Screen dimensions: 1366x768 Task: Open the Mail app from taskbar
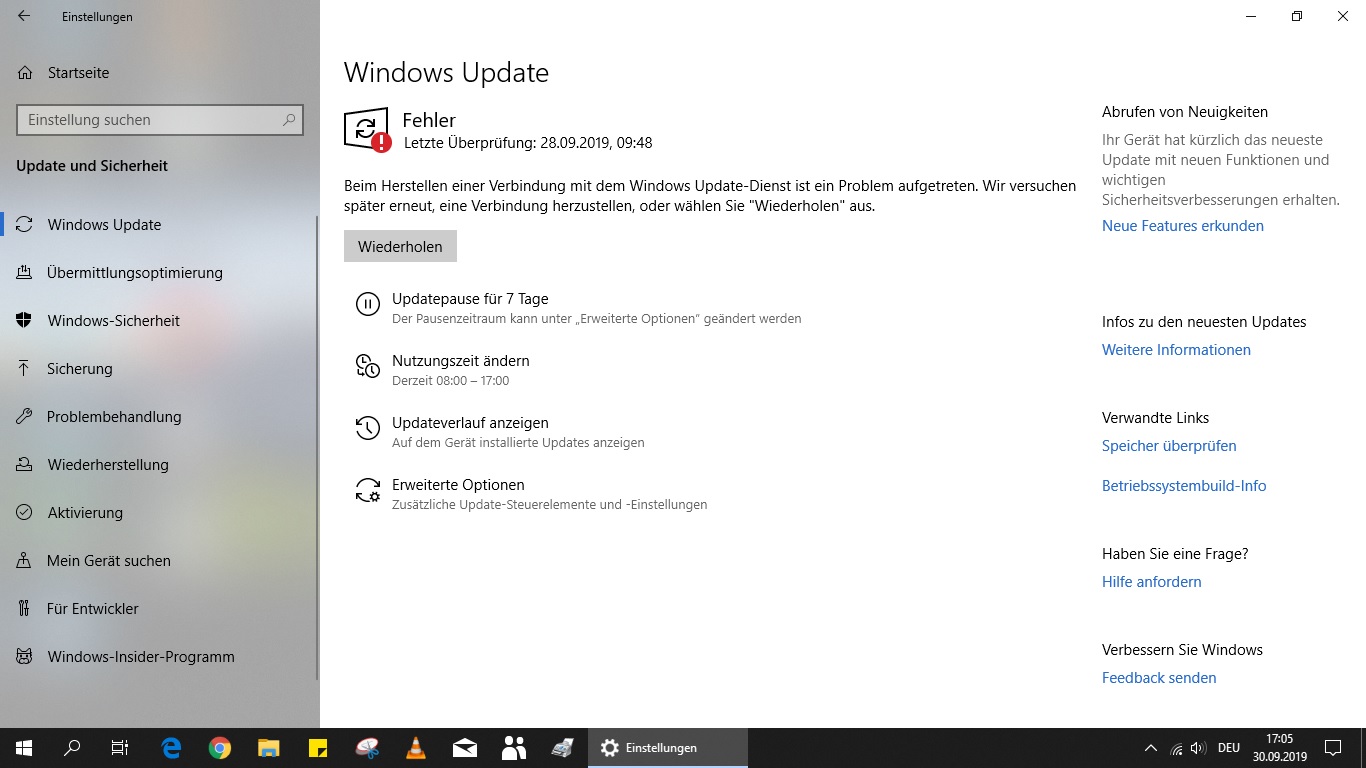point(465,748)
